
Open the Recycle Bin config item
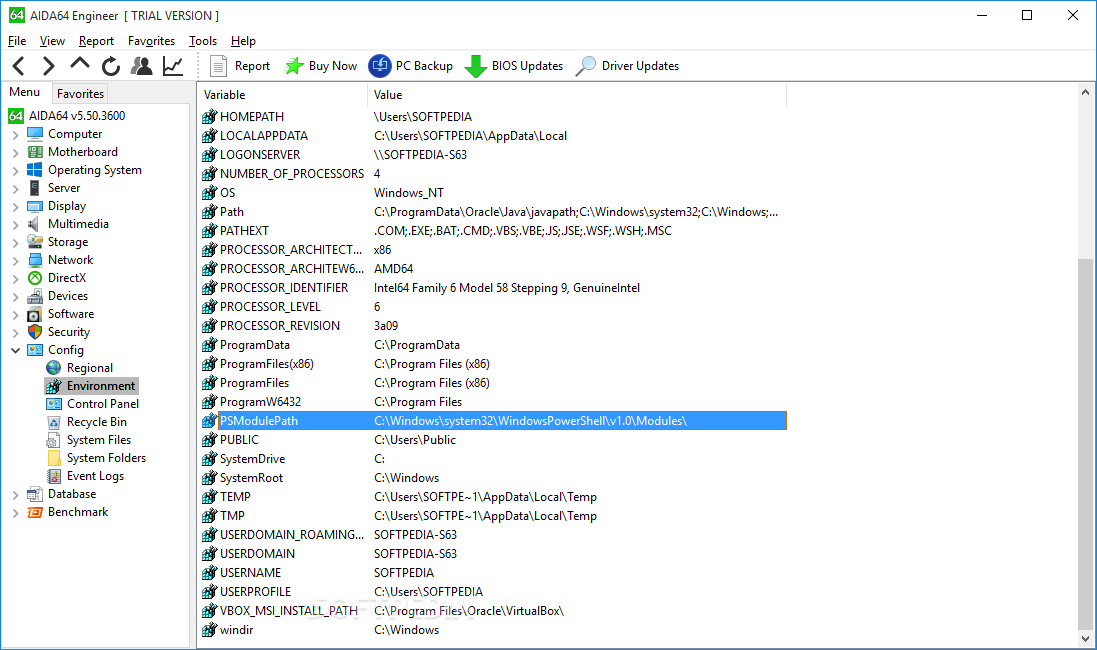click(x=97, y=422)
